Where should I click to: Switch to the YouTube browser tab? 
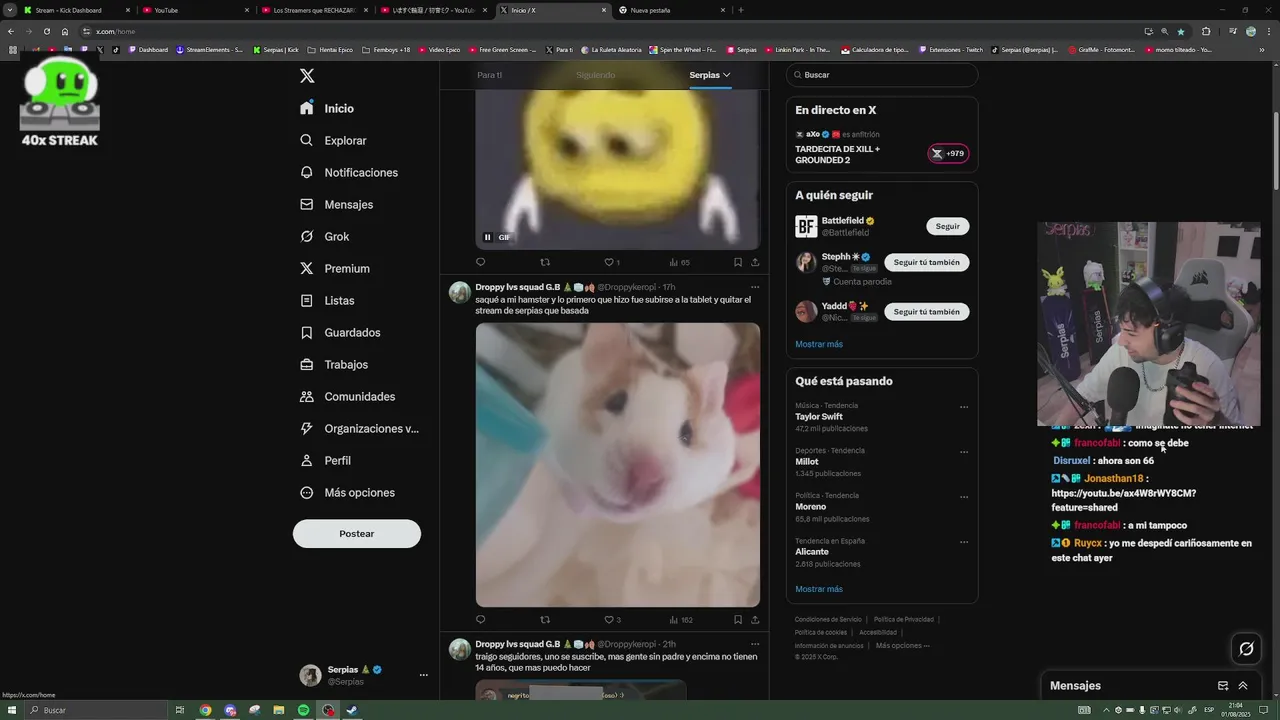click(195, 10)
